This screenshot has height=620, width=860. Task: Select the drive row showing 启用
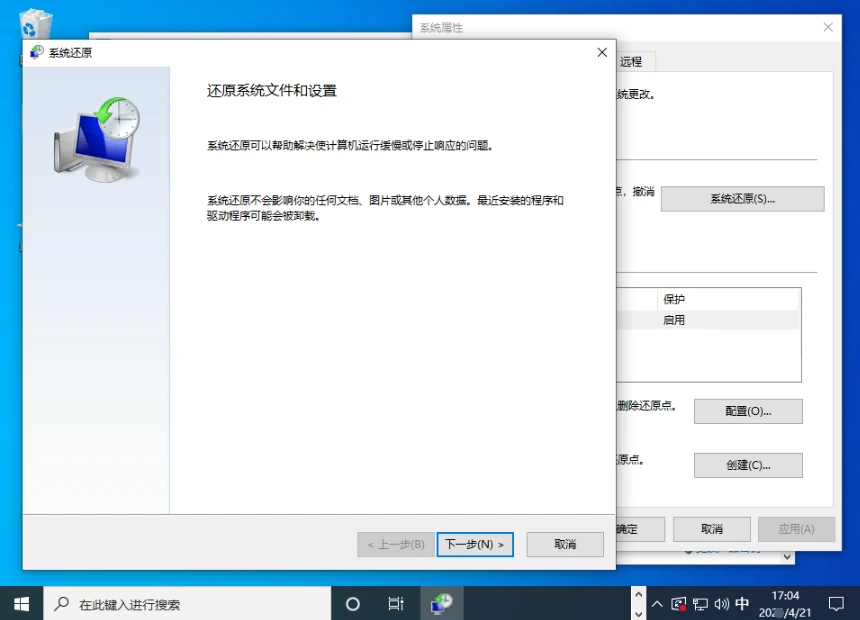tap(708, 320)
